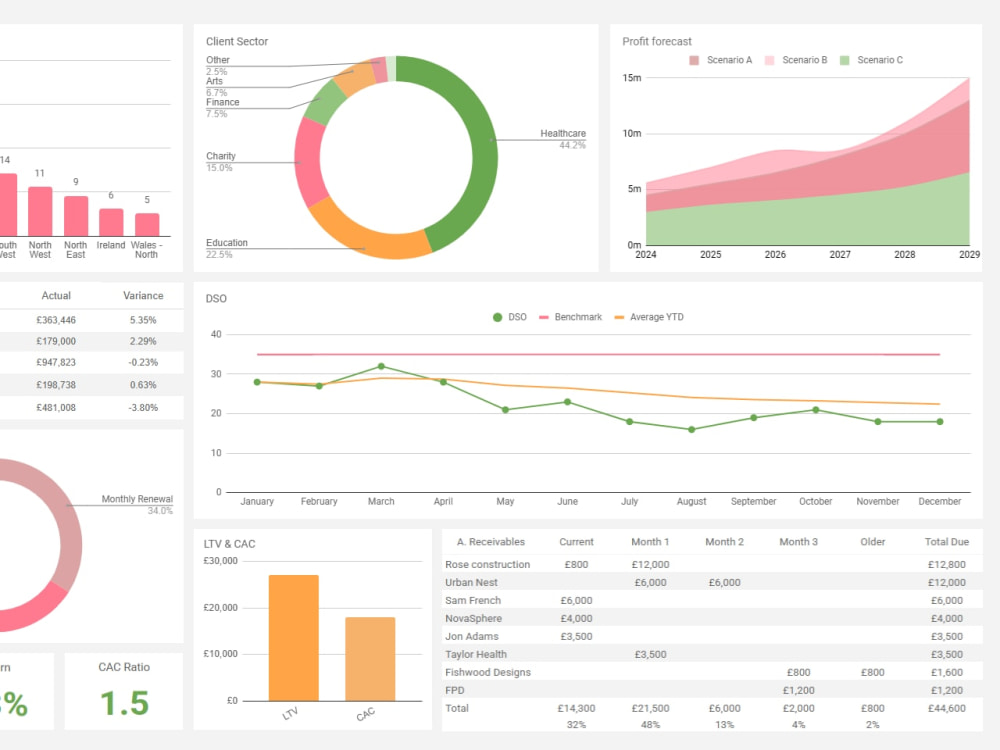
Task: Select the LTV bar in the LTV & CAC chart
Action: coord(293,635)
